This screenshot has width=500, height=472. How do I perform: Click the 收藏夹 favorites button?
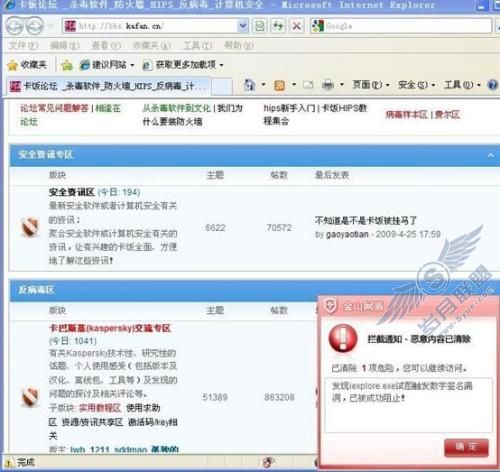click(x=27, y=65)
